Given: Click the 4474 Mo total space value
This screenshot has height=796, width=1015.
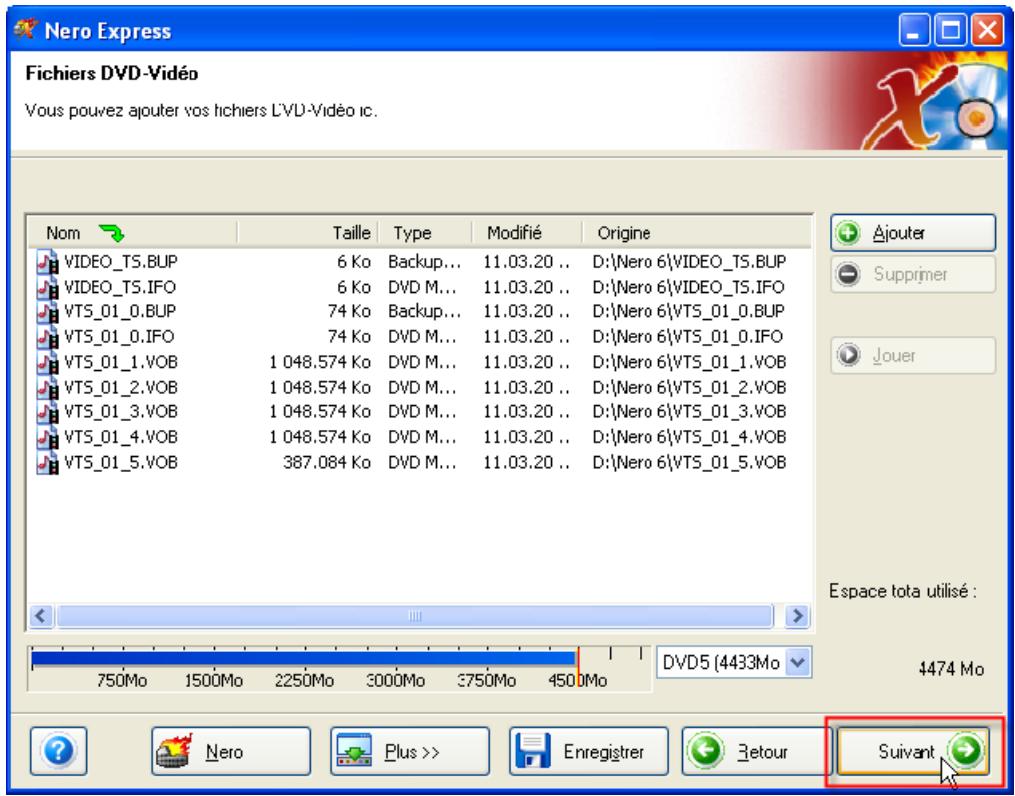Looking at the screenshot, I should (951, 669).
